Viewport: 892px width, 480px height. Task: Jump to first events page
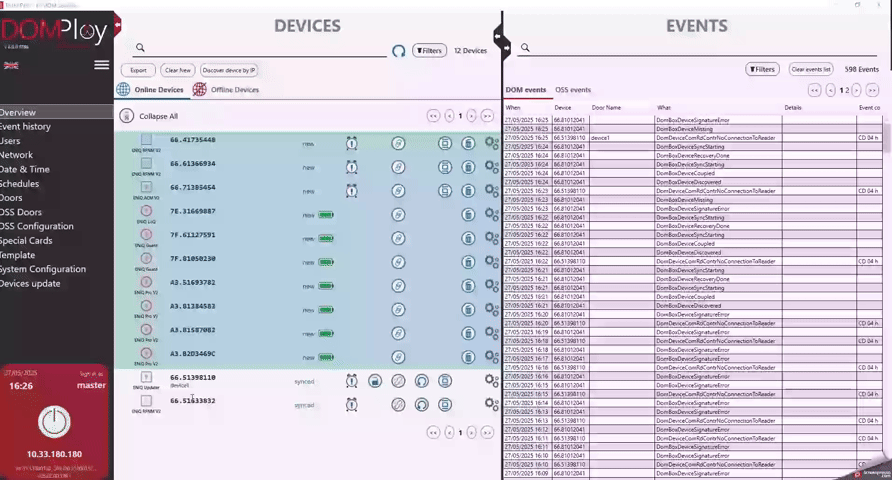(815, 90)
